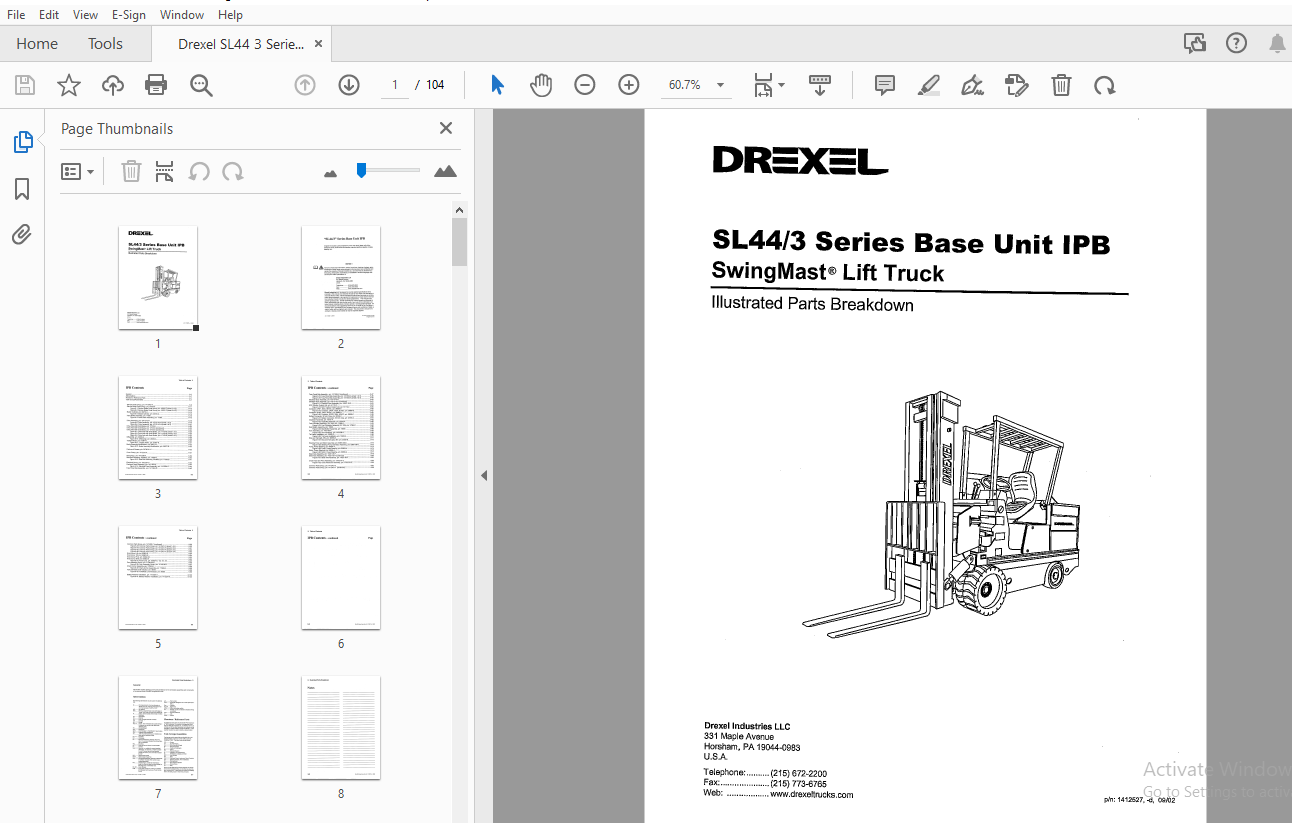The width and height of the screenshot is (1292, 823).
Task: Close the Drexel SL44 document tab
Action: pos(318,44)
